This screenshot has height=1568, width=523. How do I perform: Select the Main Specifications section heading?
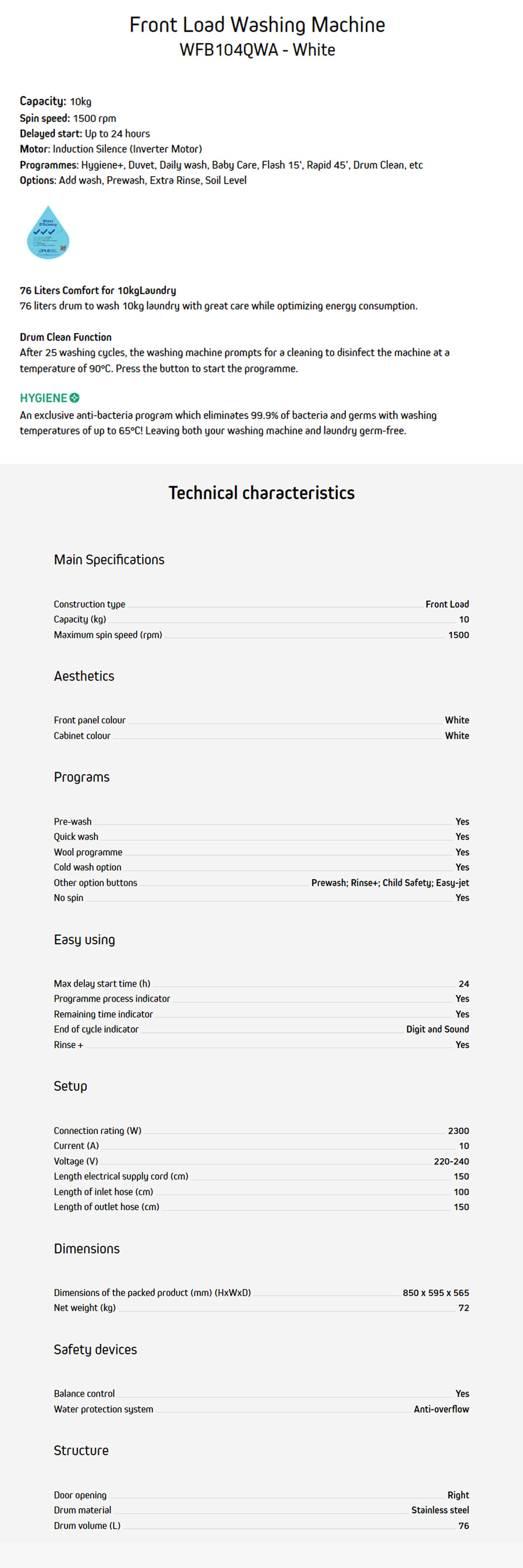[109, 560]
